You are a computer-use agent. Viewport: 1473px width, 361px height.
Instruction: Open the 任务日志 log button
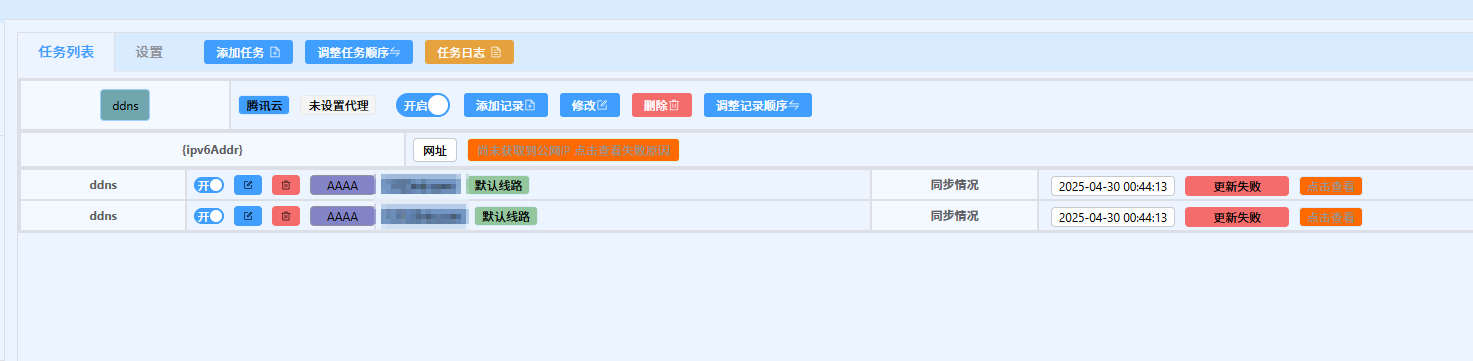coord(469,52)
